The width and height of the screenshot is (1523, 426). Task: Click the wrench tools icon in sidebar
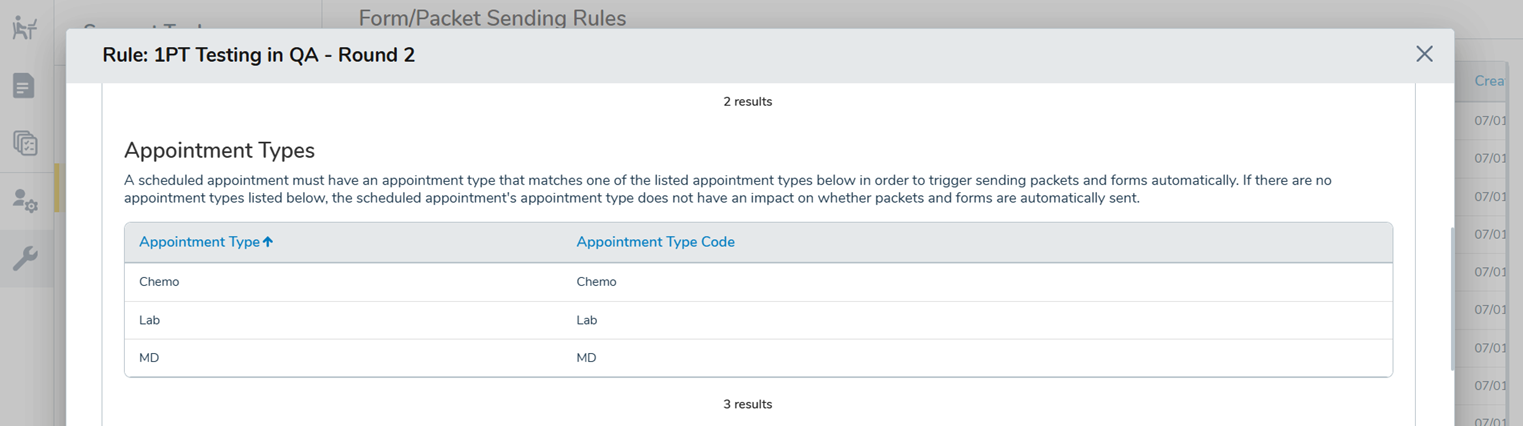[x=24, y=259]
